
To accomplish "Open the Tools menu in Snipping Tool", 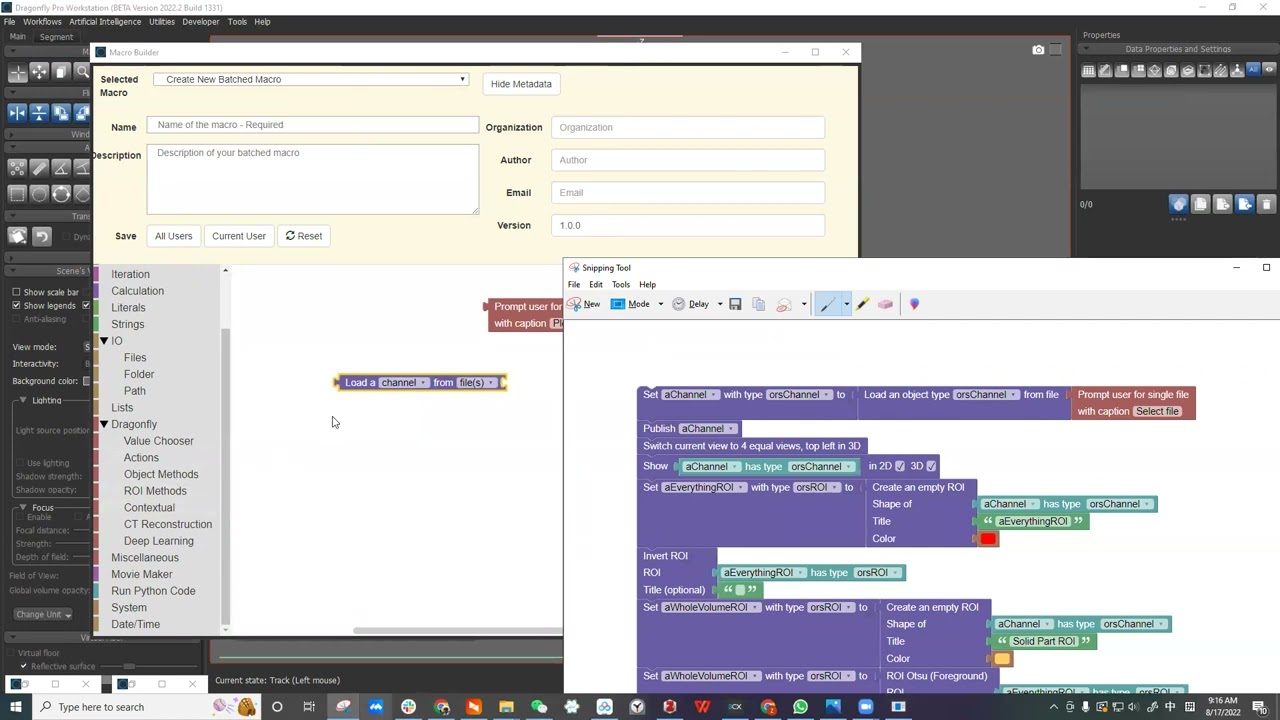I will pyautogui.click(x=621, y=285).
